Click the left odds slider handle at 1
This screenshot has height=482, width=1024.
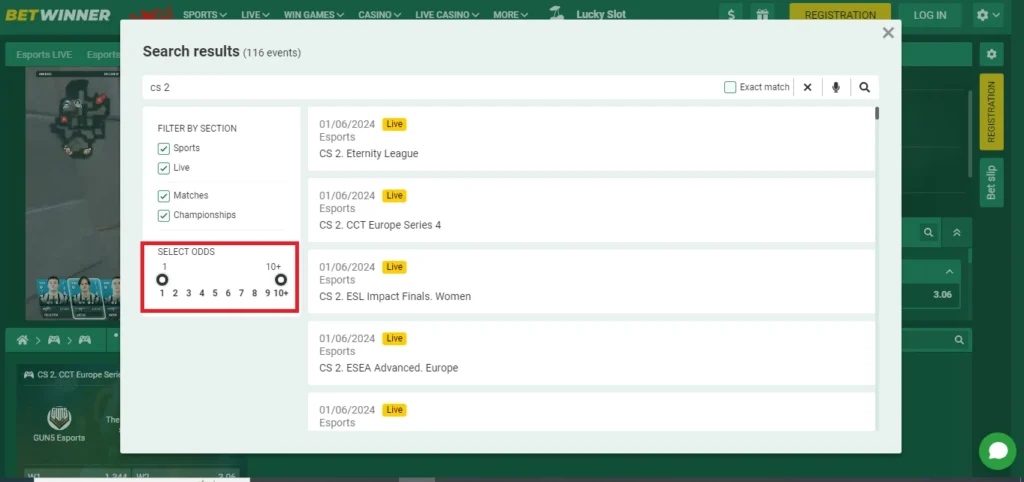(162, 280)
